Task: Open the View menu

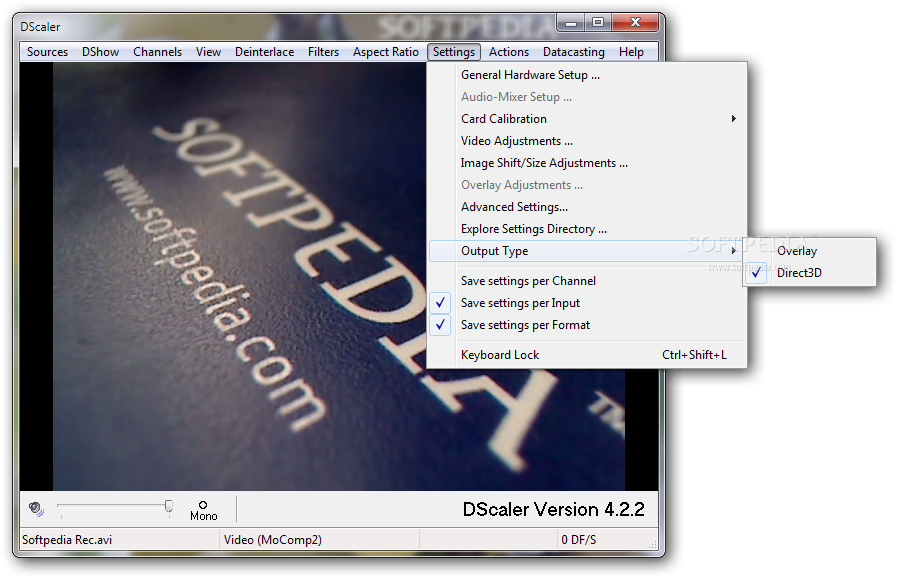Action: [x=208, y=52]
